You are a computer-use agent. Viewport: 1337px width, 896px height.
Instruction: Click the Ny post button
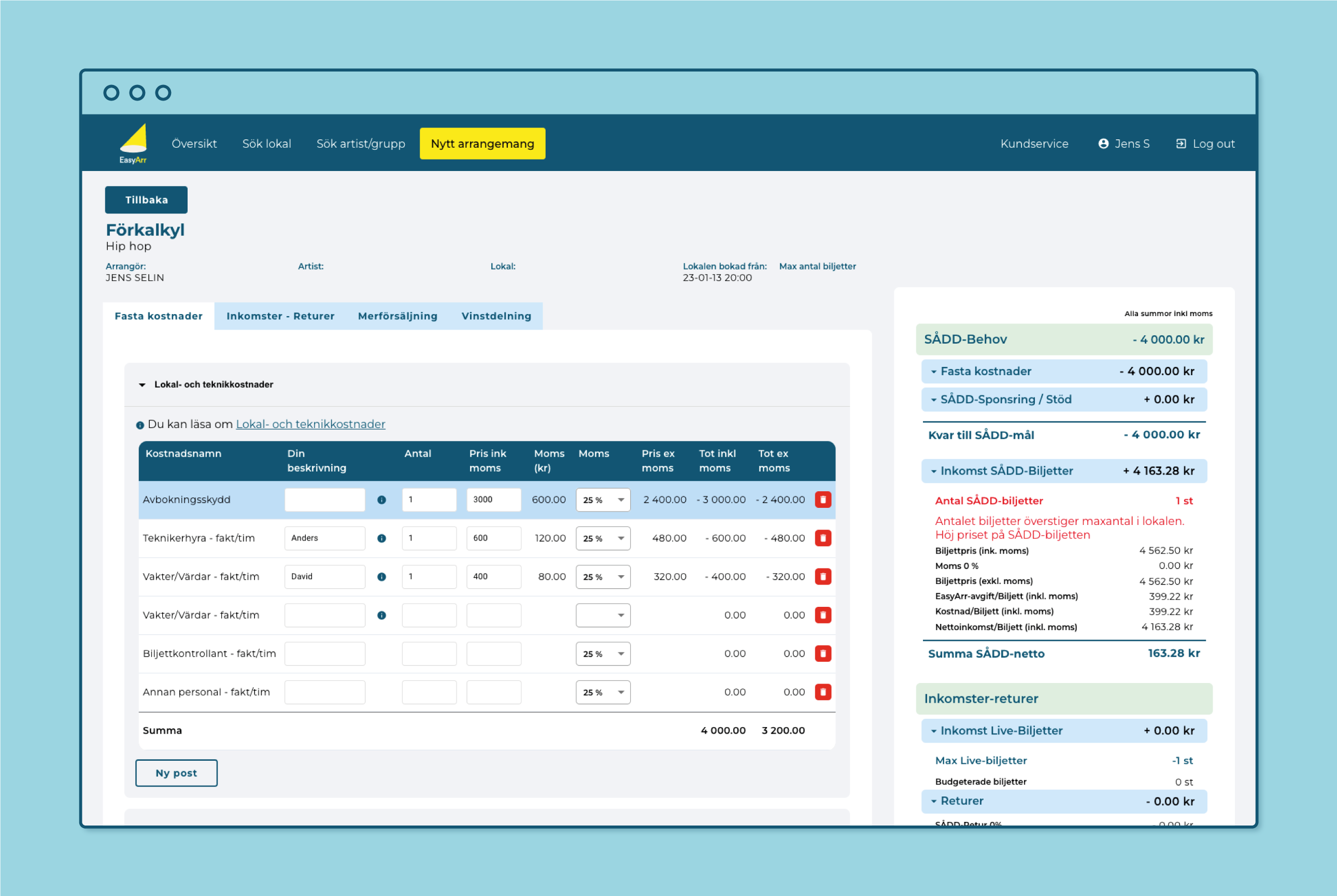[176, 773]
